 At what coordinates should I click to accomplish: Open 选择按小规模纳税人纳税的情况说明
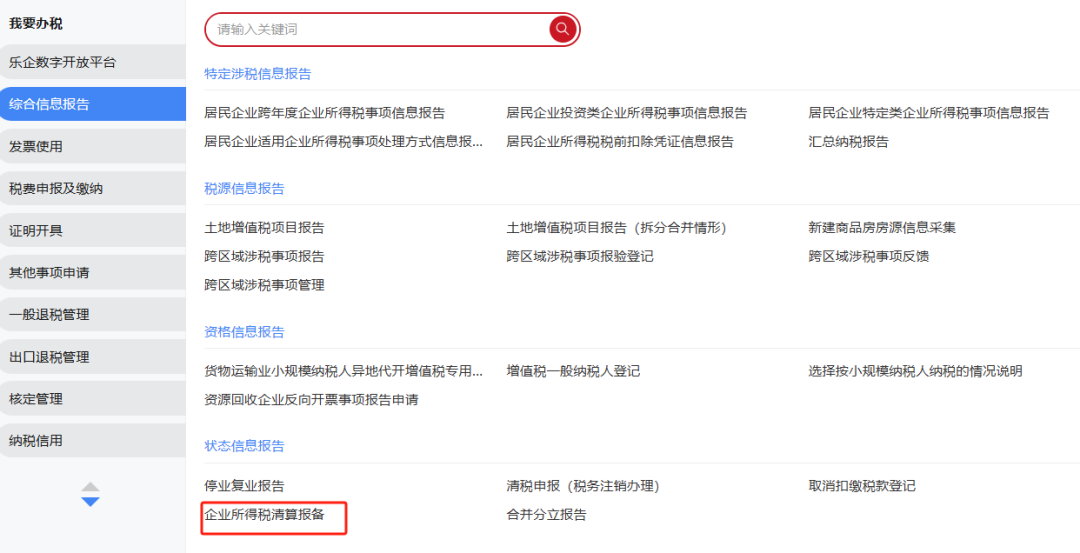point(915,372)
